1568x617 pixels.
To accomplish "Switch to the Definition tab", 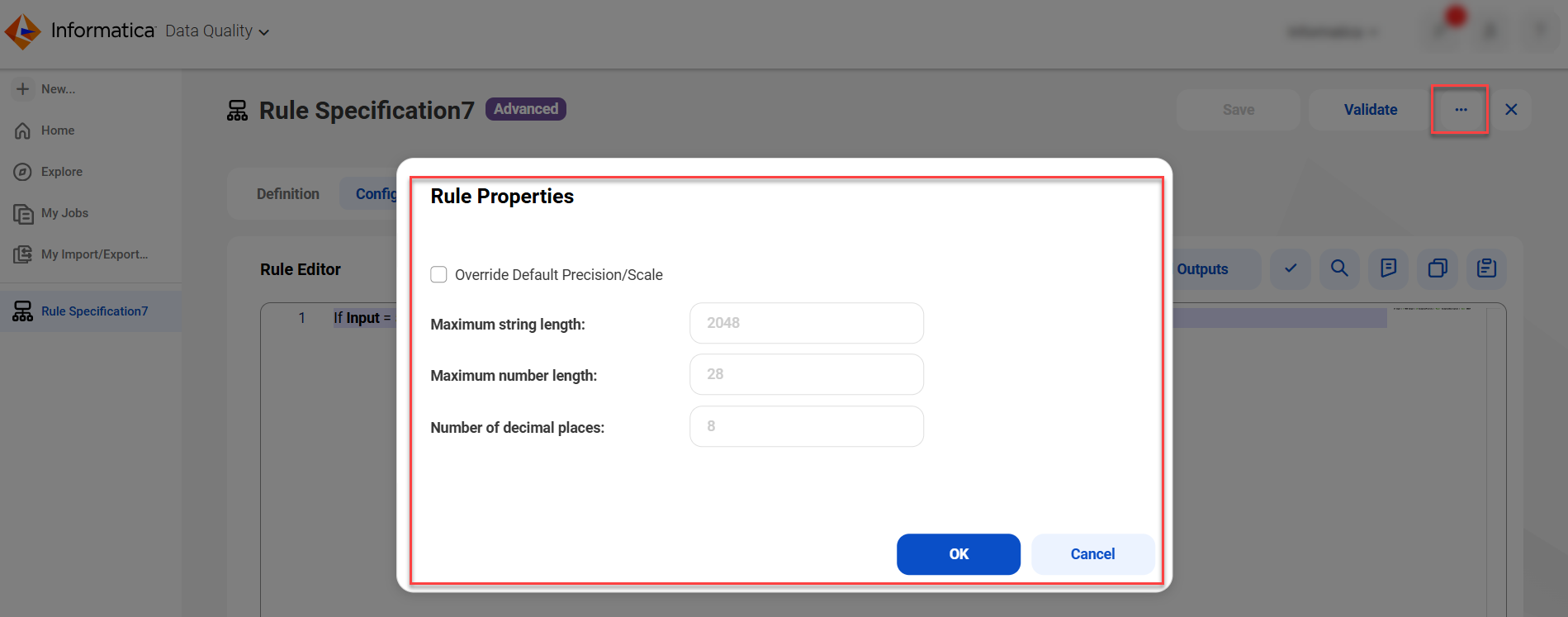I will click(x=287, y=194).
